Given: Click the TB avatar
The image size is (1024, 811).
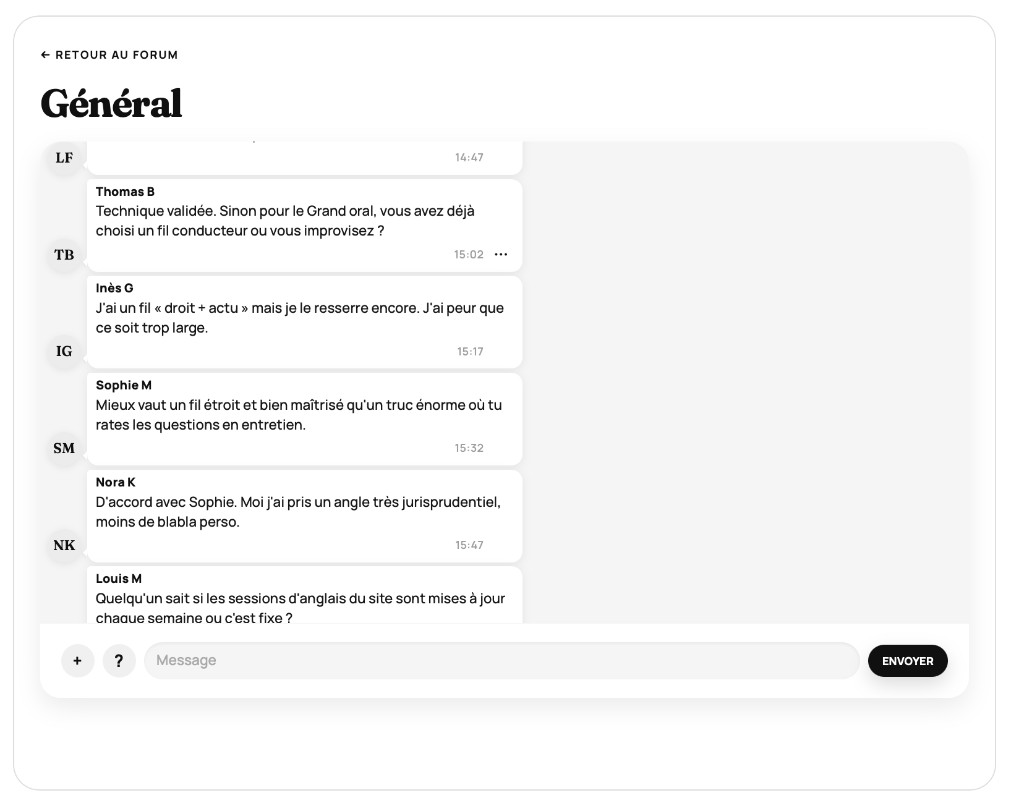Looking at the screenshot, I should [64, 255].
